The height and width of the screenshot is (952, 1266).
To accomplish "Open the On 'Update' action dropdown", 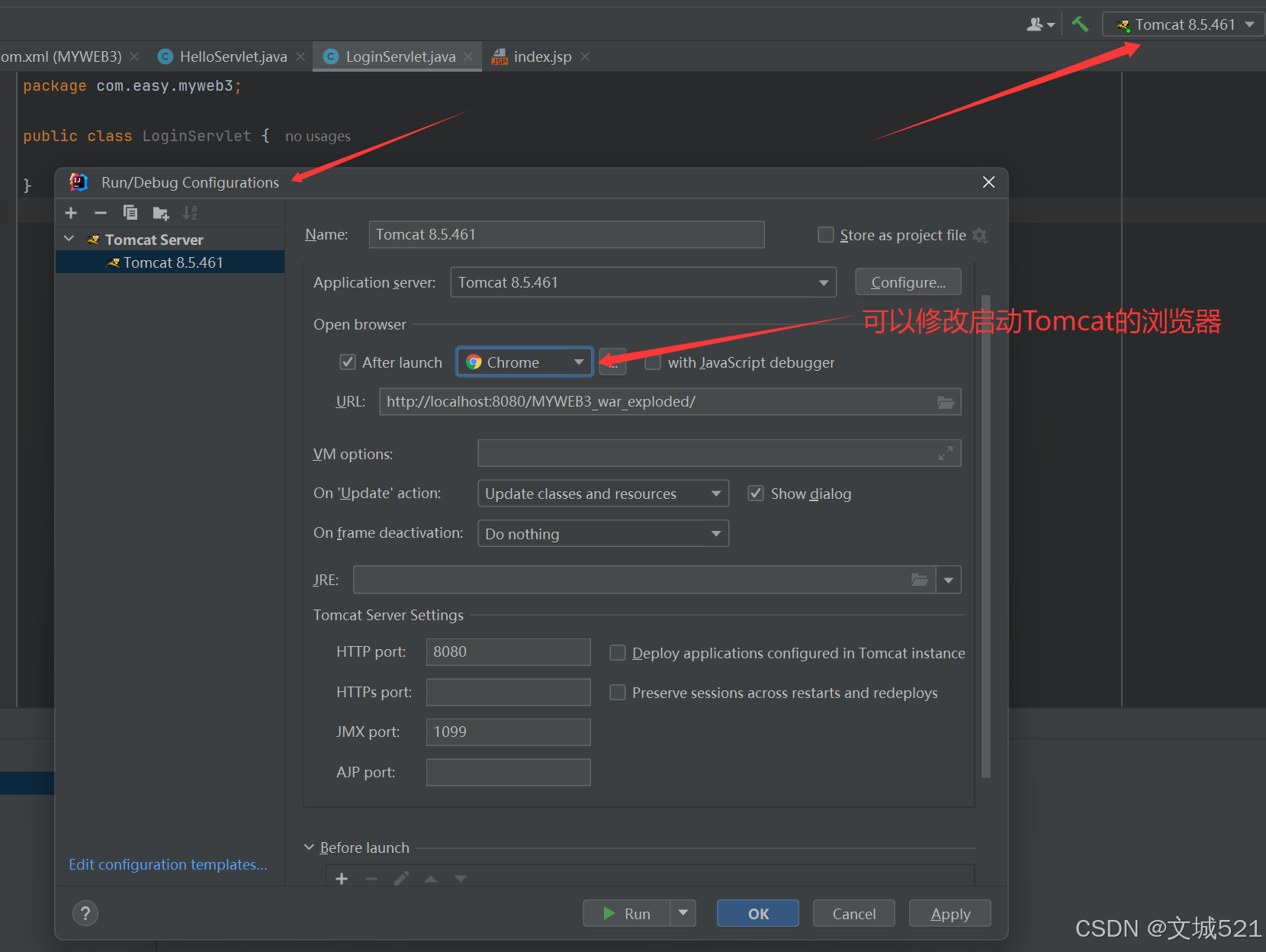I will click(603, 494).
